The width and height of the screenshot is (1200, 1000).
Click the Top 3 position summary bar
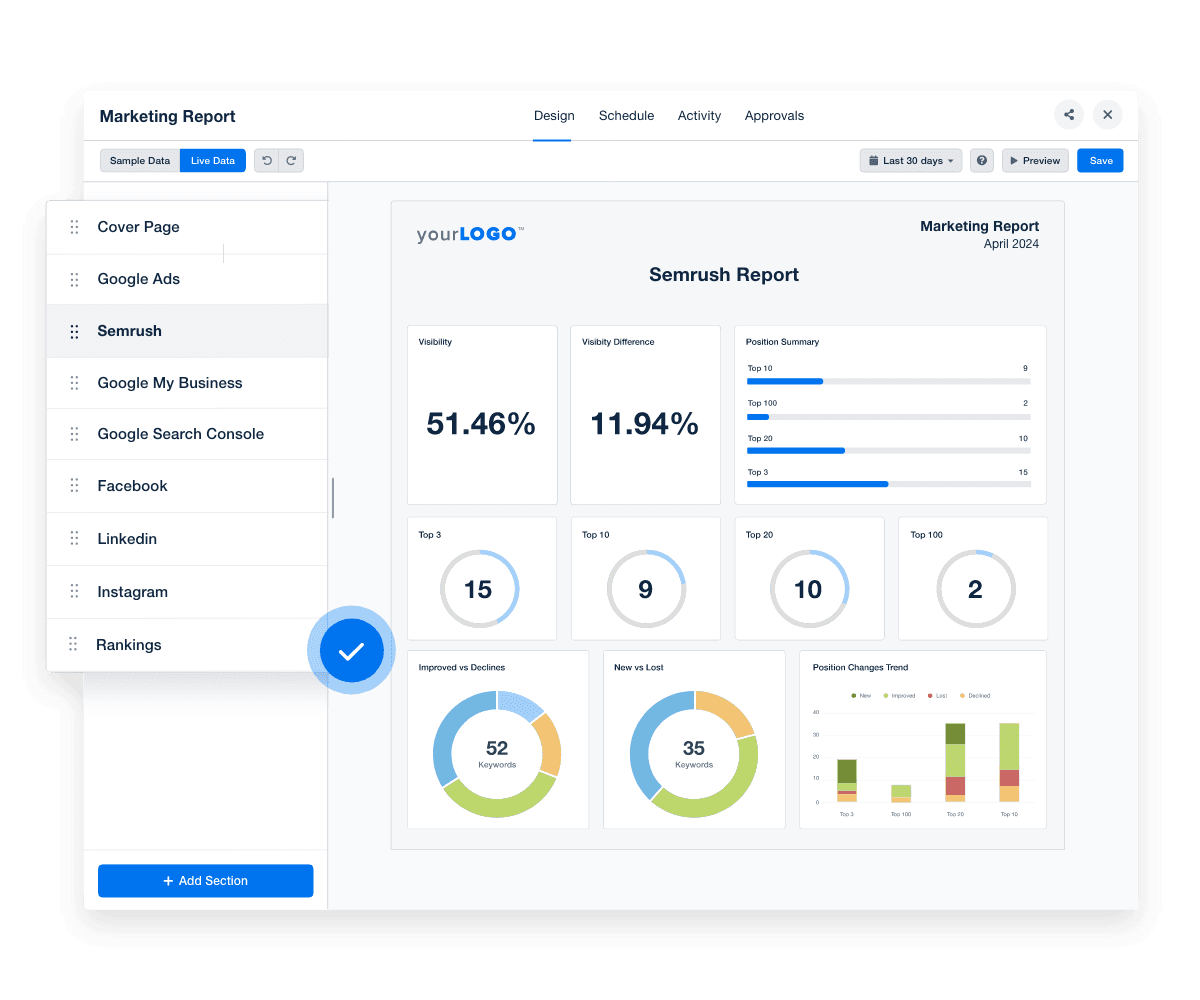[888, 484]
